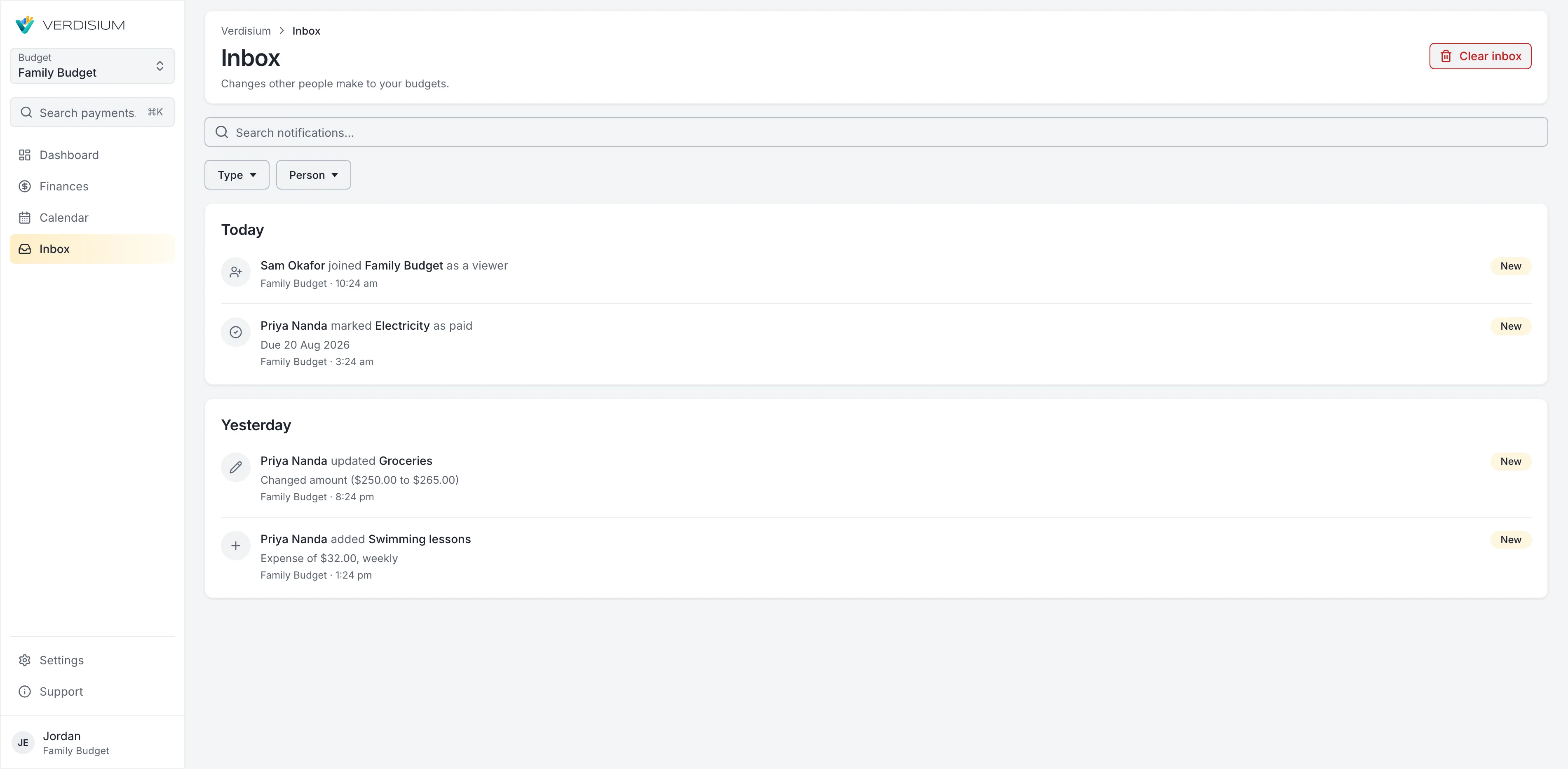Click New badge on Sam Okafor notification
Viewport: 1568px width, 769px height.
click(1510, 266)
